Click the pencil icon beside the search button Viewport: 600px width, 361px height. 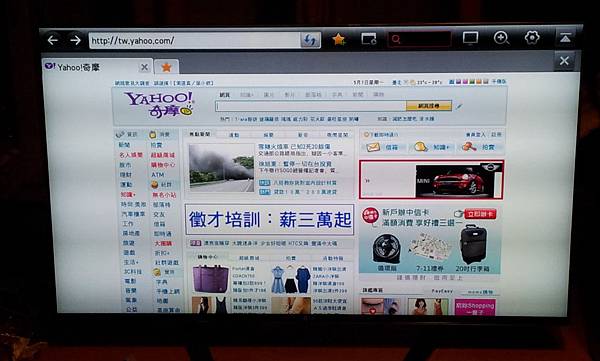tap(459, 106)
